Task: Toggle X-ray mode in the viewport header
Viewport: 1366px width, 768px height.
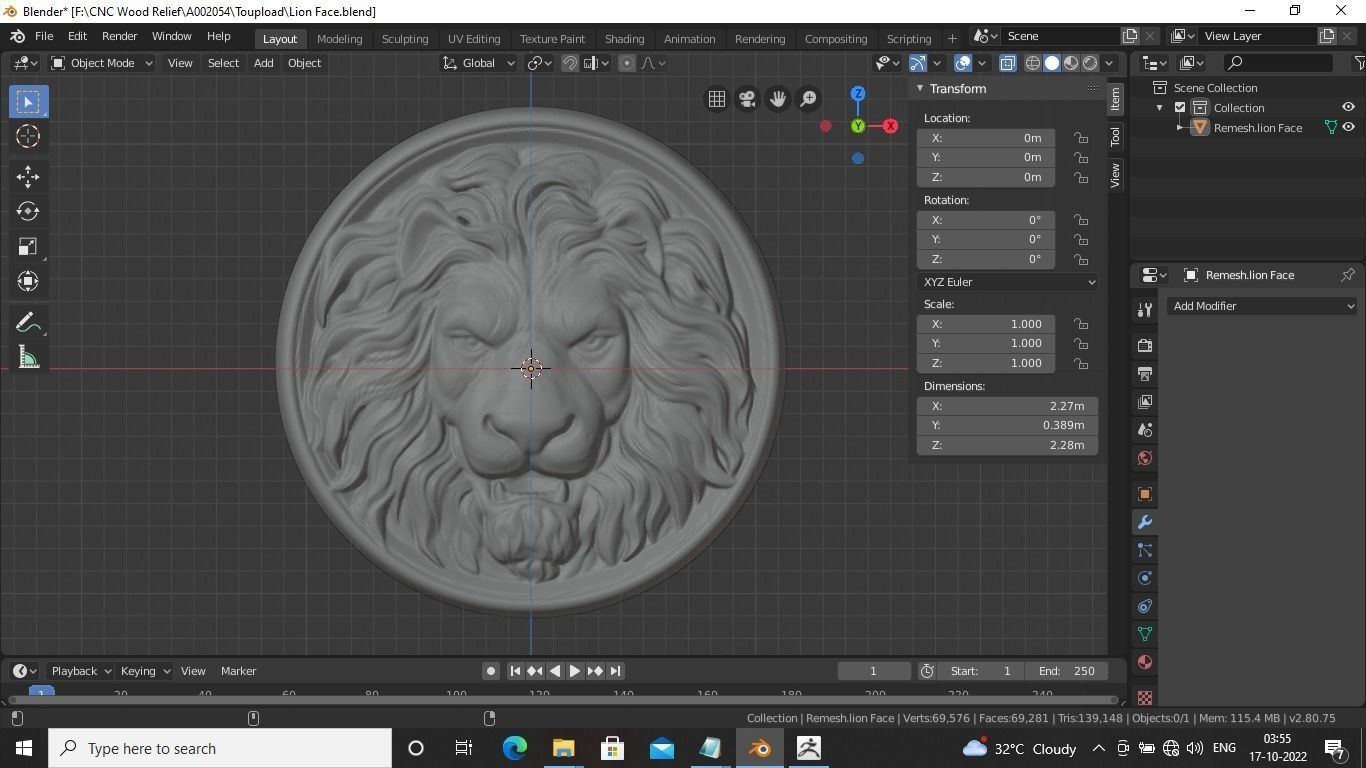Action: [x=1008, y=63]
